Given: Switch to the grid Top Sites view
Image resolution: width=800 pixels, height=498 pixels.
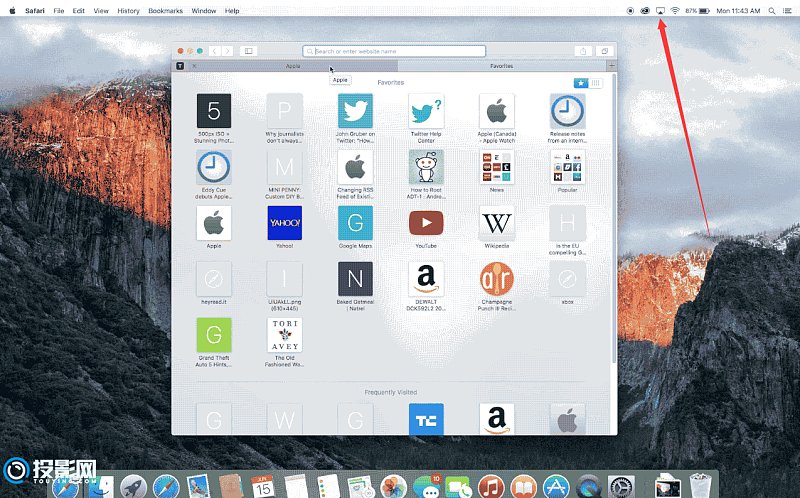Looking at the screenshot, I should (x=596, y=83).
